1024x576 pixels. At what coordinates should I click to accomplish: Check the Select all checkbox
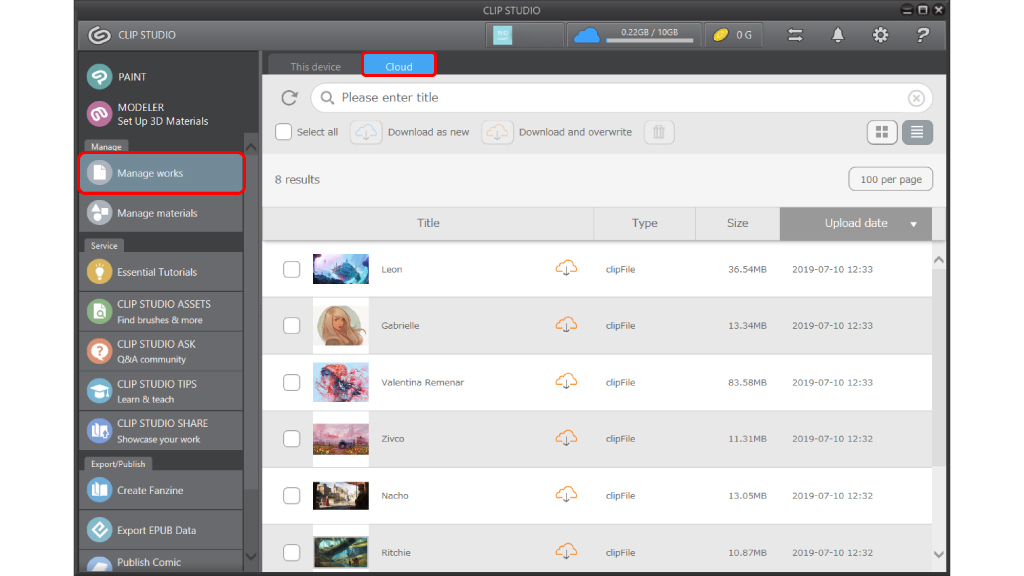click(x=284, y=132)
